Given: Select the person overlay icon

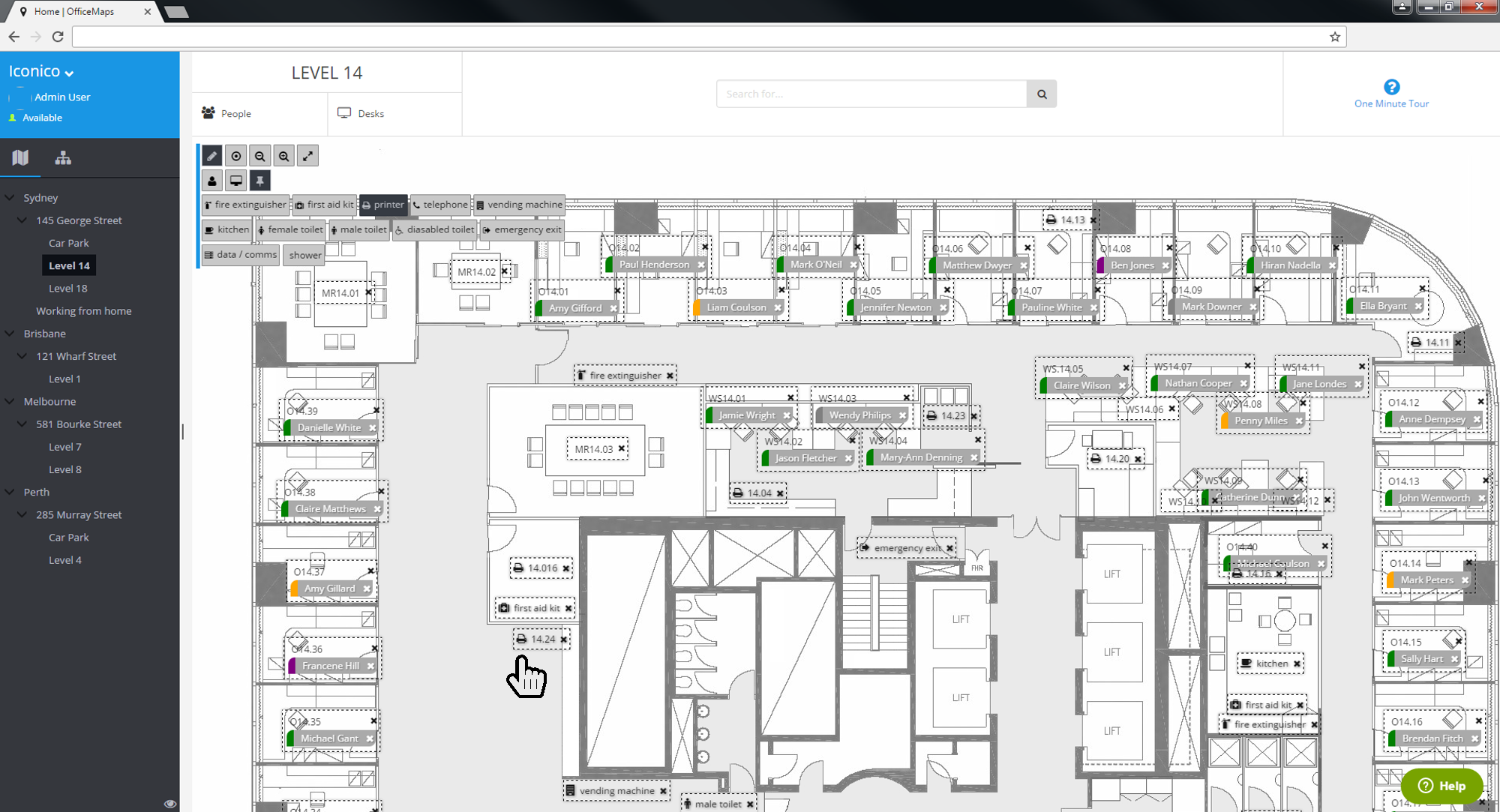Looking at the screenshot, I should coord(212,180).
